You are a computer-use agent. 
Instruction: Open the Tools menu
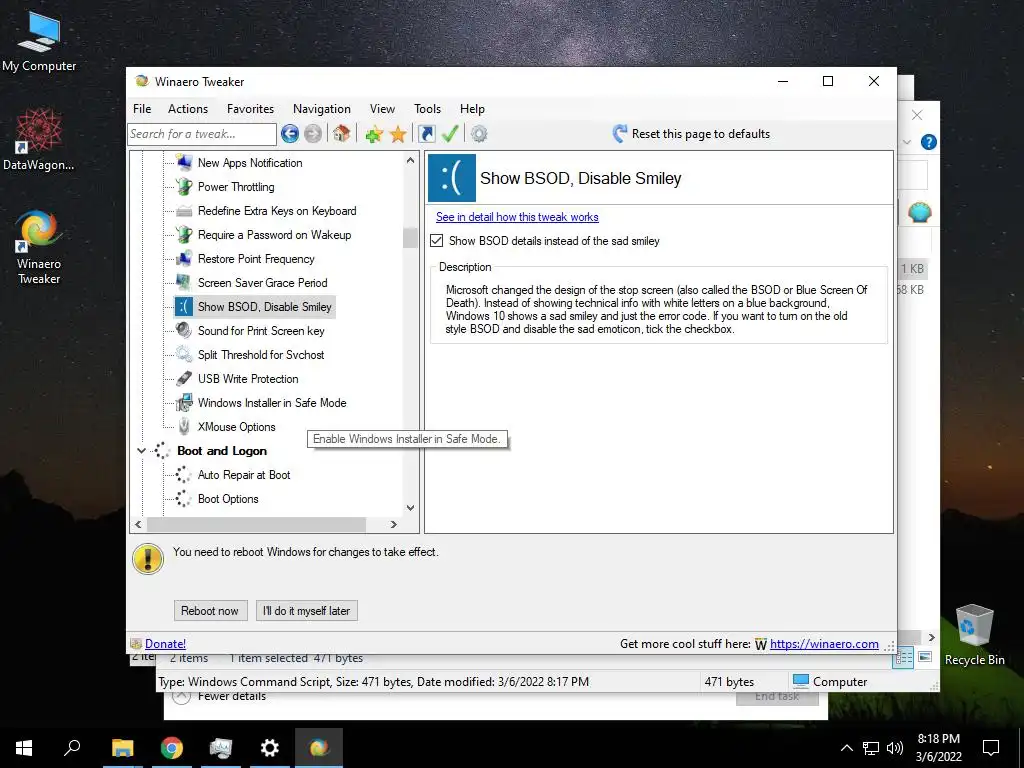click(427, 109)
